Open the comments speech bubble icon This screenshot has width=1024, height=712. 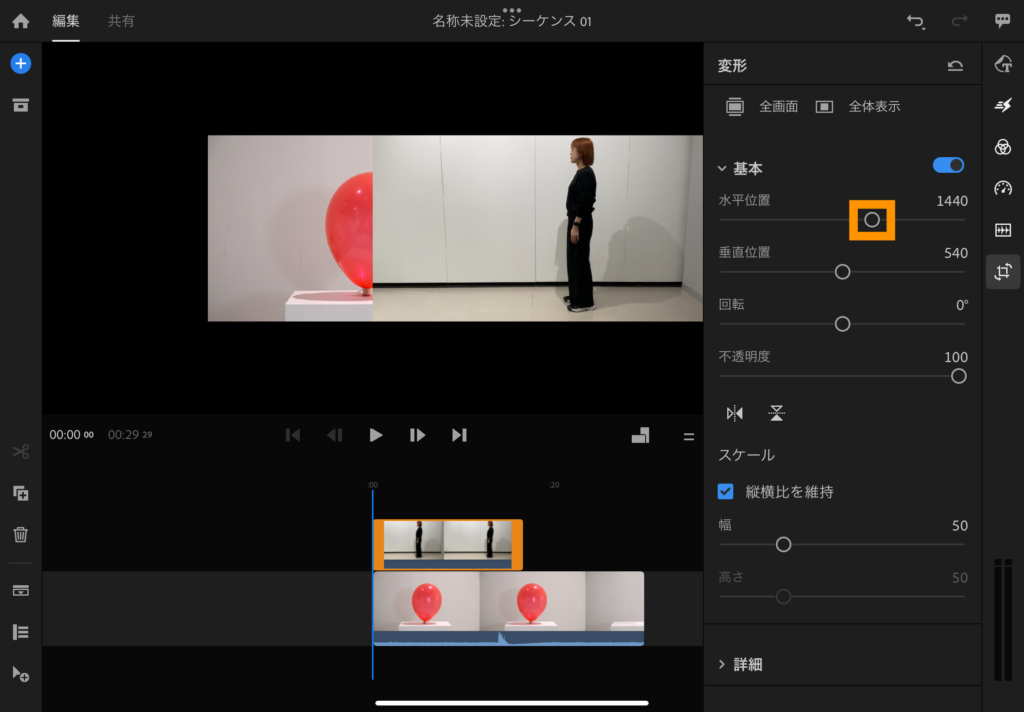(x=1002, y=21)
